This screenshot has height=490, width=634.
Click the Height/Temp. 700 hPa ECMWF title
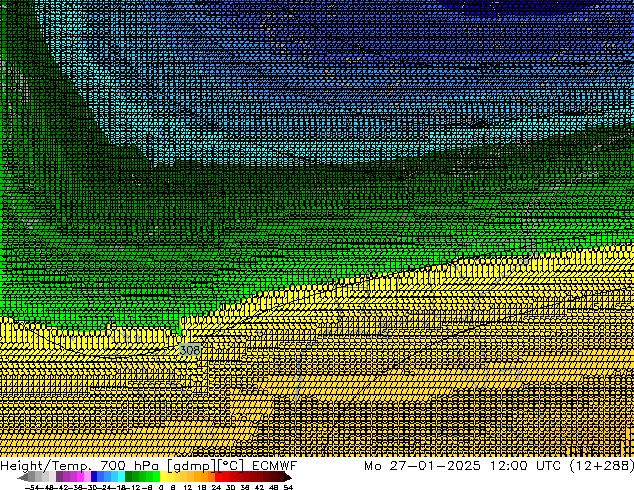click(x=148, y=465)
